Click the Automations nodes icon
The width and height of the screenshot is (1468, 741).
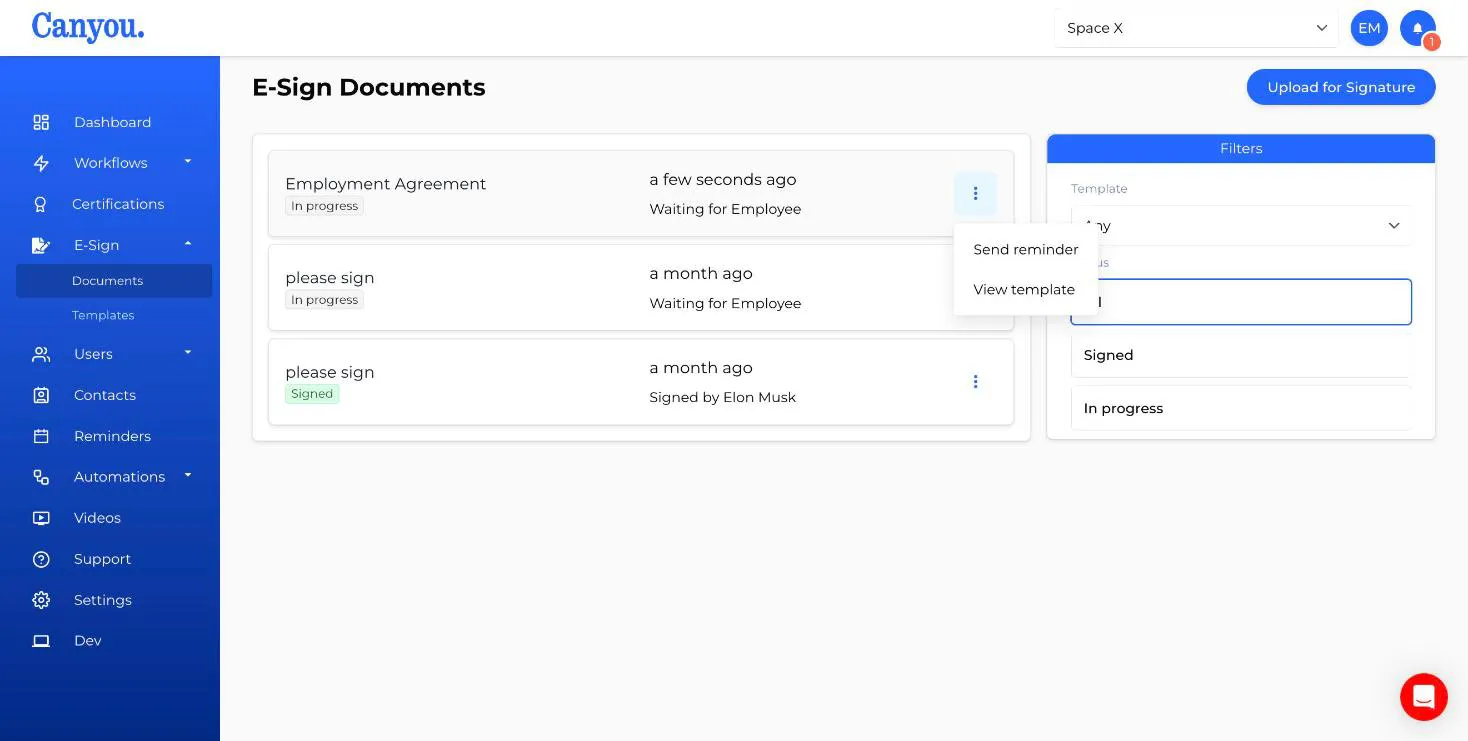pos(41,477)
